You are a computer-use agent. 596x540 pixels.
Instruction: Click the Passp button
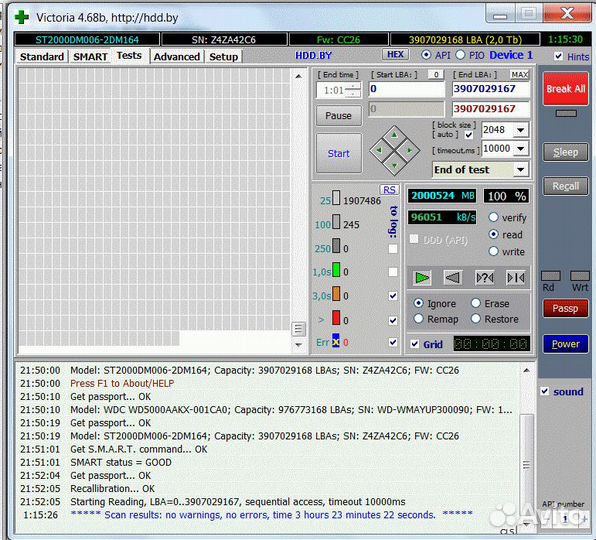click(x=565, y=309)
